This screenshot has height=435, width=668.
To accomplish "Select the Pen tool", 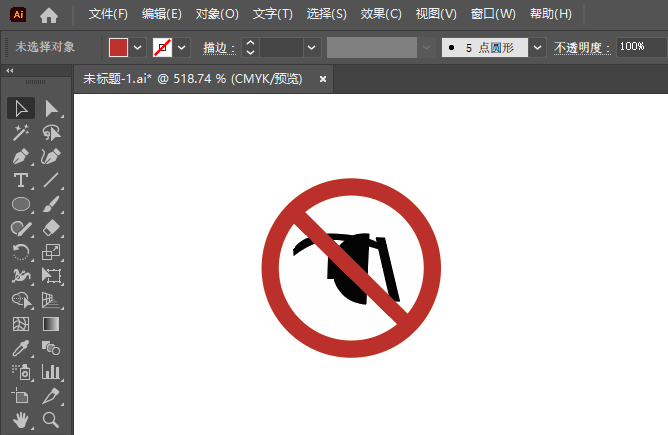I will (x=21, y=156).
